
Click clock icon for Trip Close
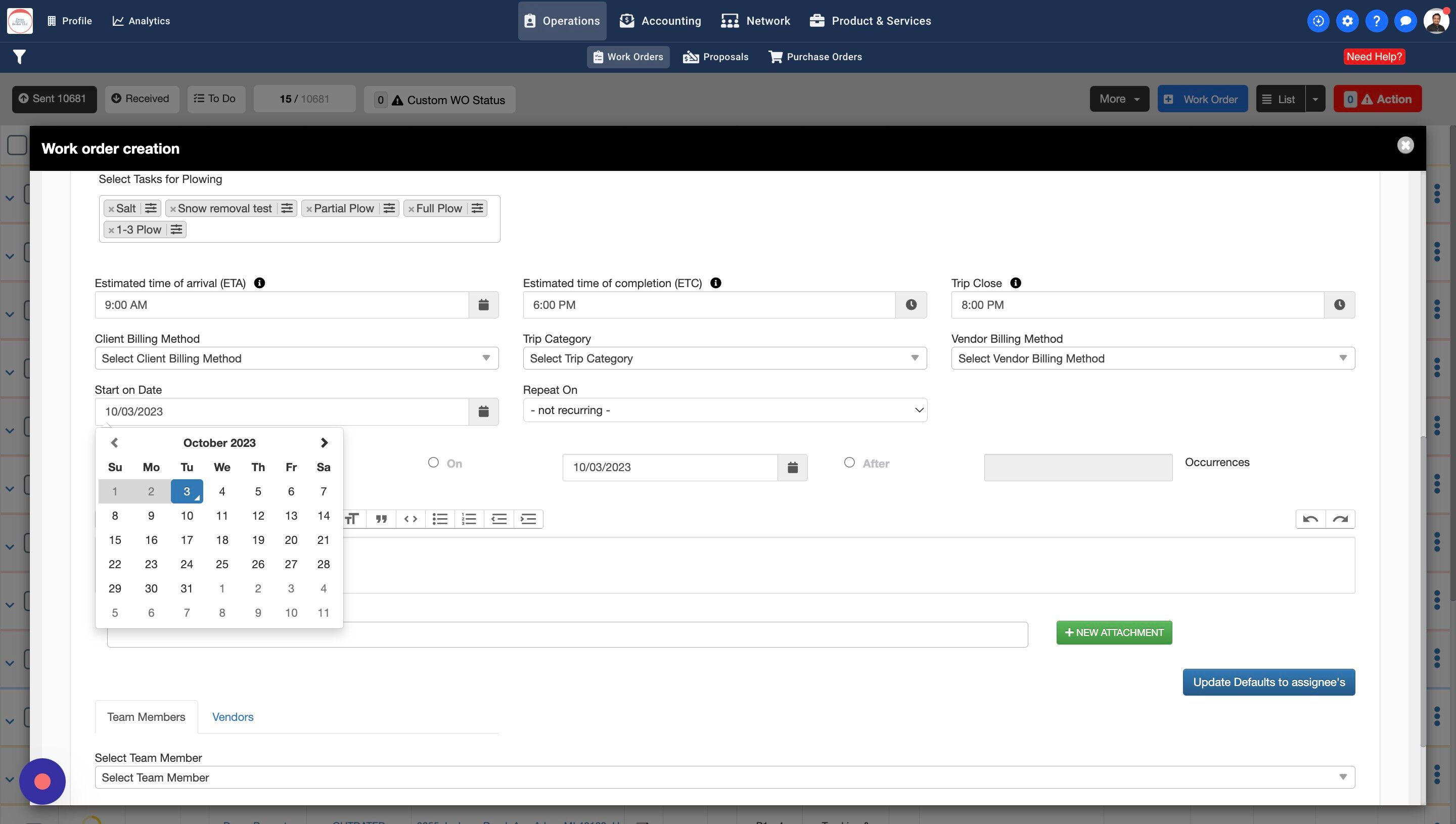click(x=1339, y=305)
